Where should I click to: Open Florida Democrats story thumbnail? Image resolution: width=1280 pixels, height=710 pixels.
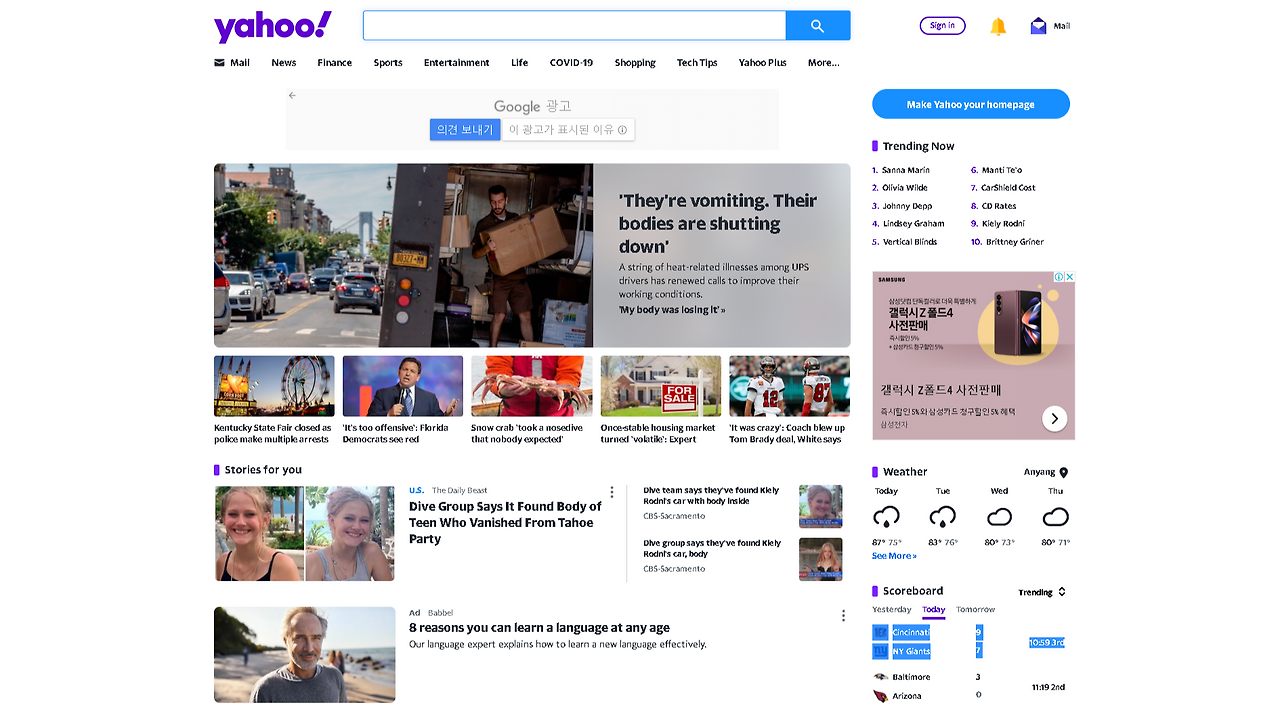coord(403,386)
